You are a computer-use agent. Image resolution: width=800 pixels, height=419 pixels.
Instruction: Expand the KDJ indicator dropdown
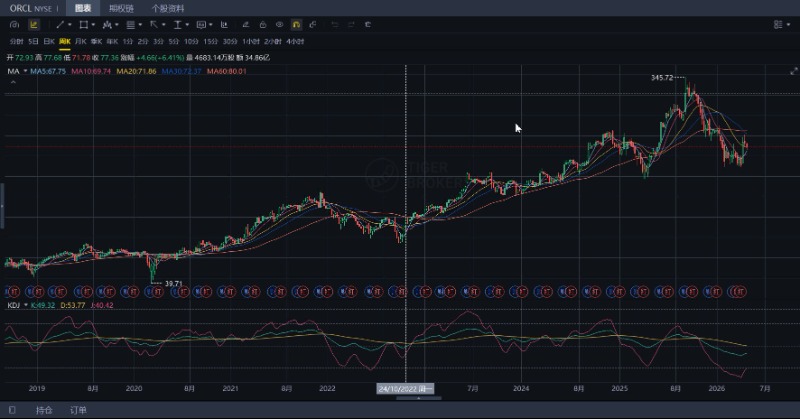click(25, 304)
